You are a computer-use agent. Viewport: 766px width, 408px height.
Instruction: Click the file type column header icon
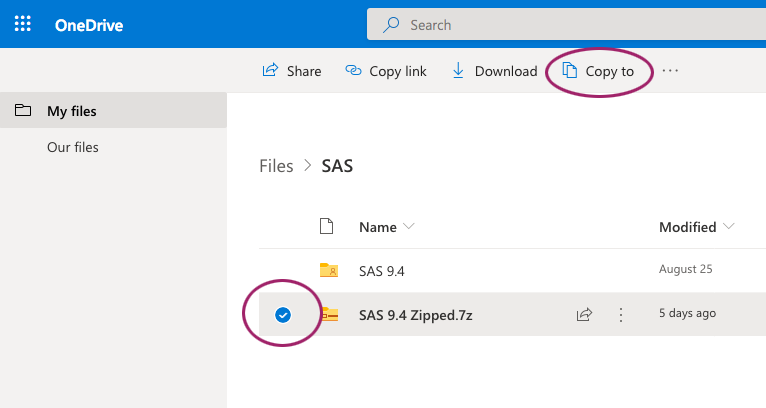(x=326, y=227)
